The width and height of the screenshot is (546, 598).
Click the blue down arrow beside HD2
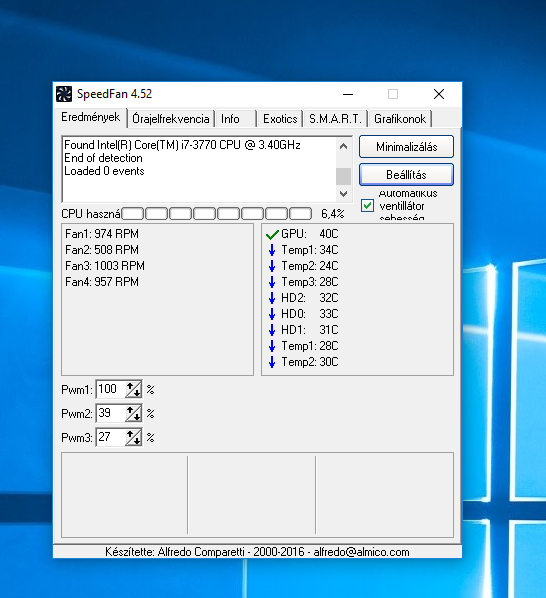click(272, 298)
